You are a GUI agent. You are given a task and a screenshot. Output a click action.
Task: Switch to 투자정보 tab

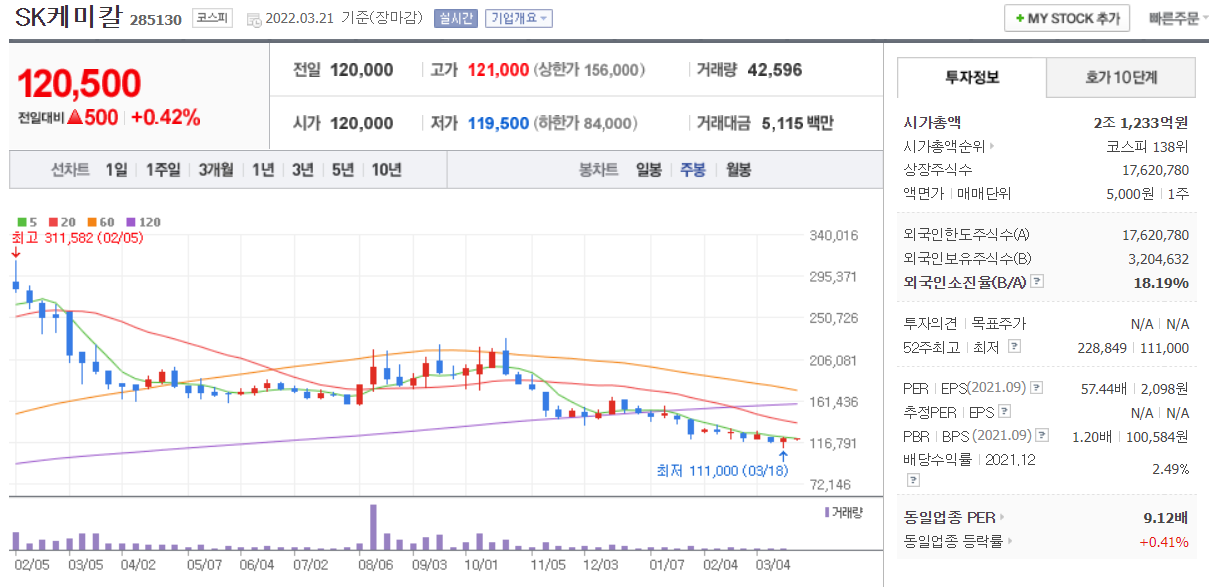(972, 77)
